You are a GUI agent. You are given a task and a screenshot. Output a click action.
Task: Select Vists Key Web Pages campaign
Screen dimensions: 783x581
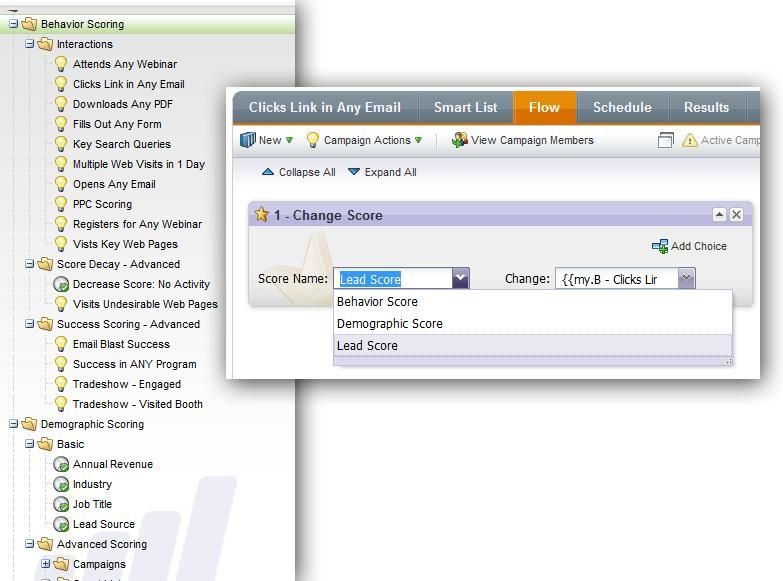(x=125, y=244)
